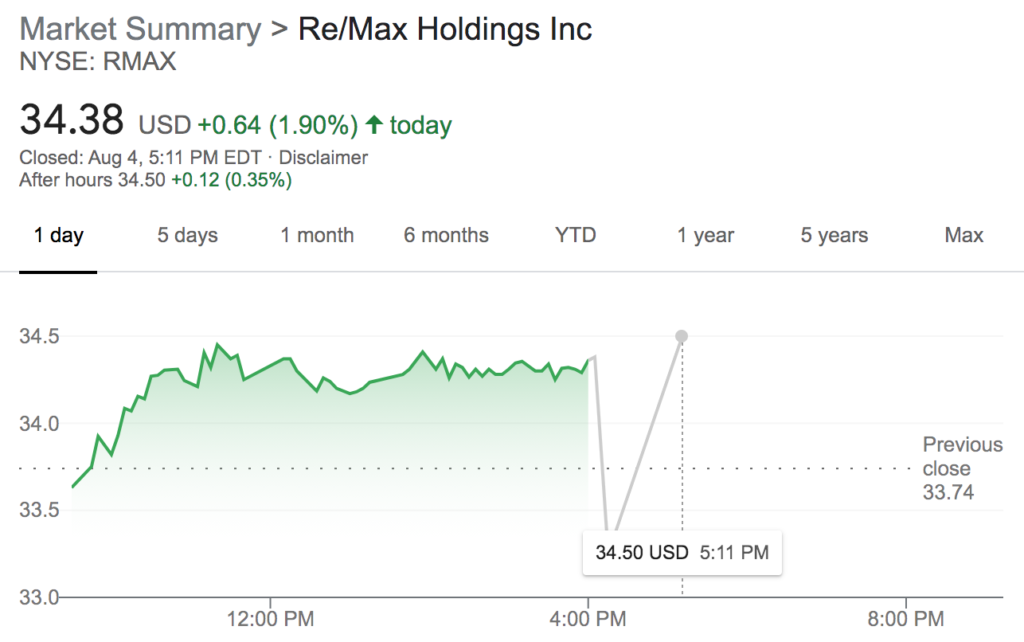The width and height of the screenshot is (1024, 642).
Task: Select the YTD chart range
Action: pyautogui.click(x=574, y=235)
